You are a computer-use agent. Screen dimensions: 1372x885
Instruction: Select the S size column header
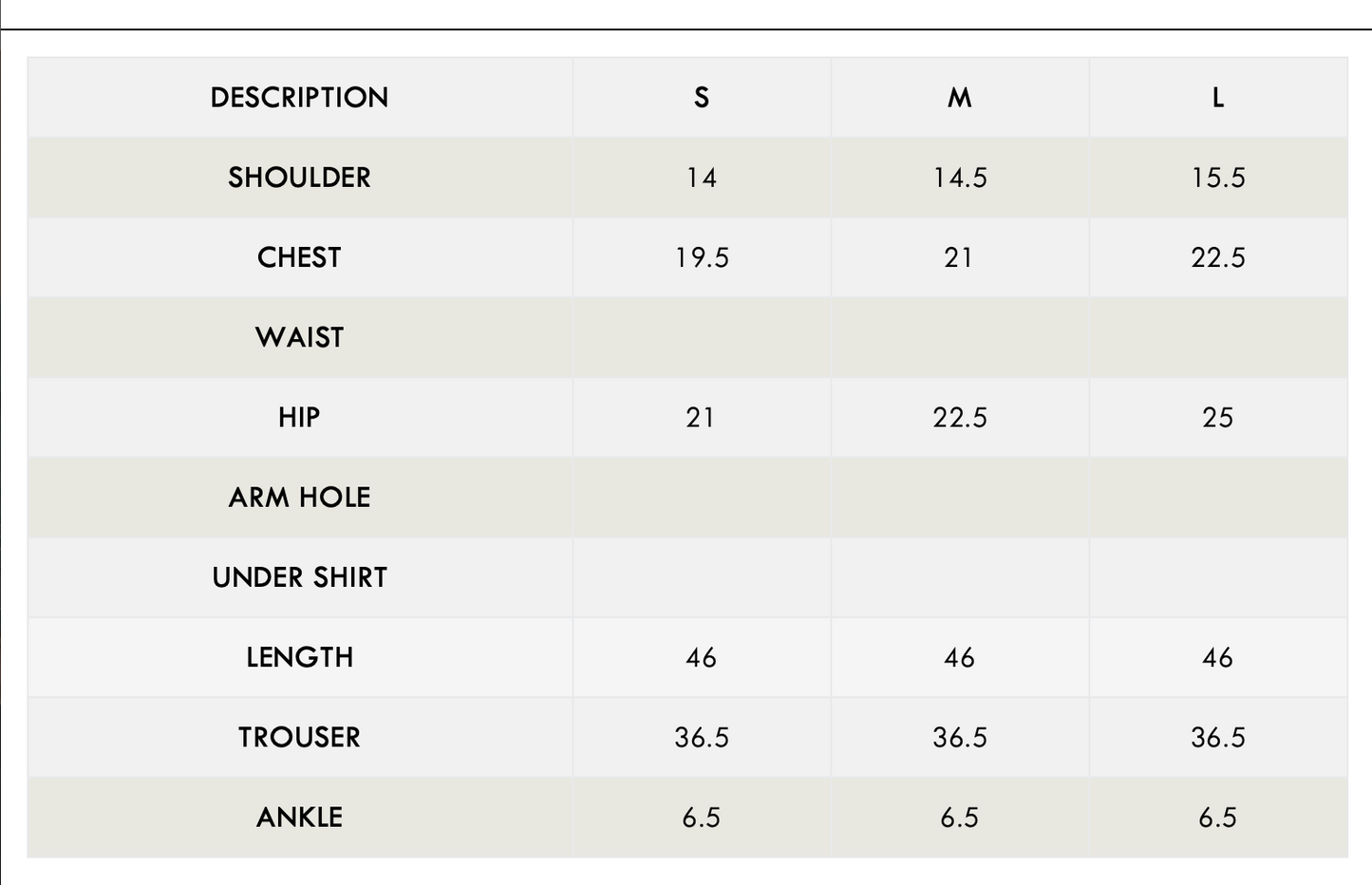tap(702, 97)
